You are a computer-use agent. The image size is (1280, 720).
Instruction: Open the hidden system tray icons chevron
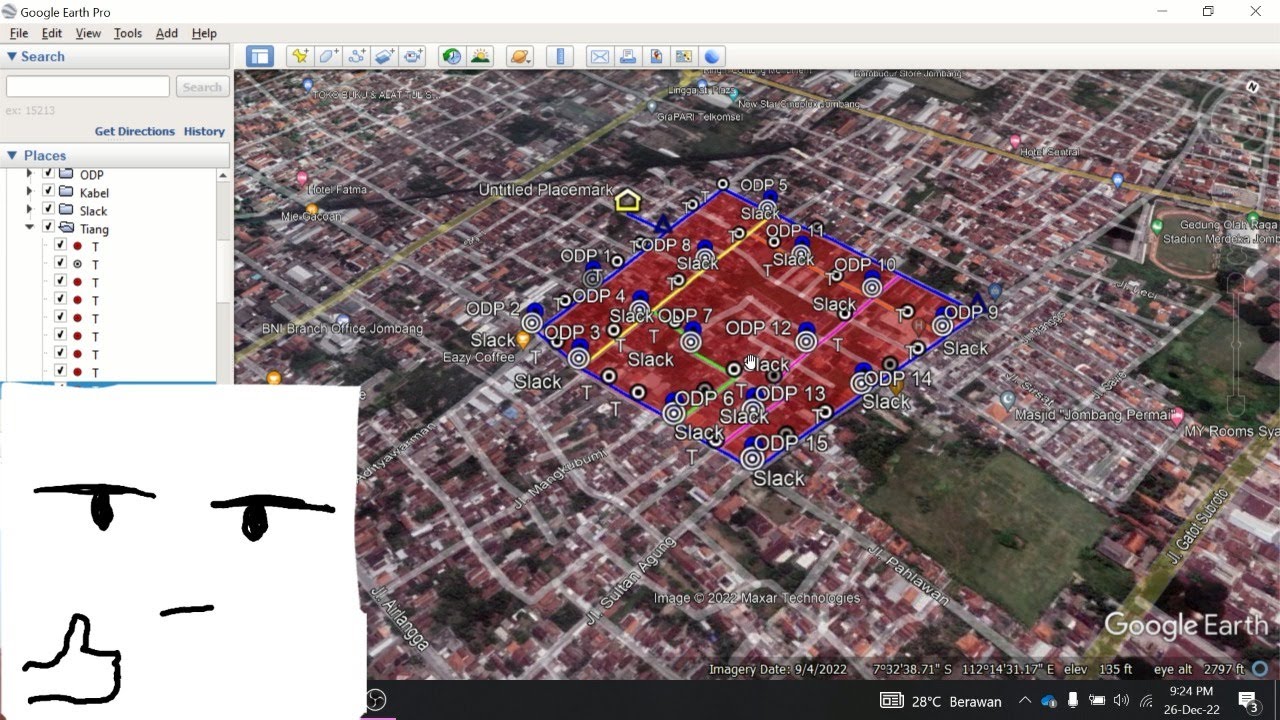click(1025, 701)
